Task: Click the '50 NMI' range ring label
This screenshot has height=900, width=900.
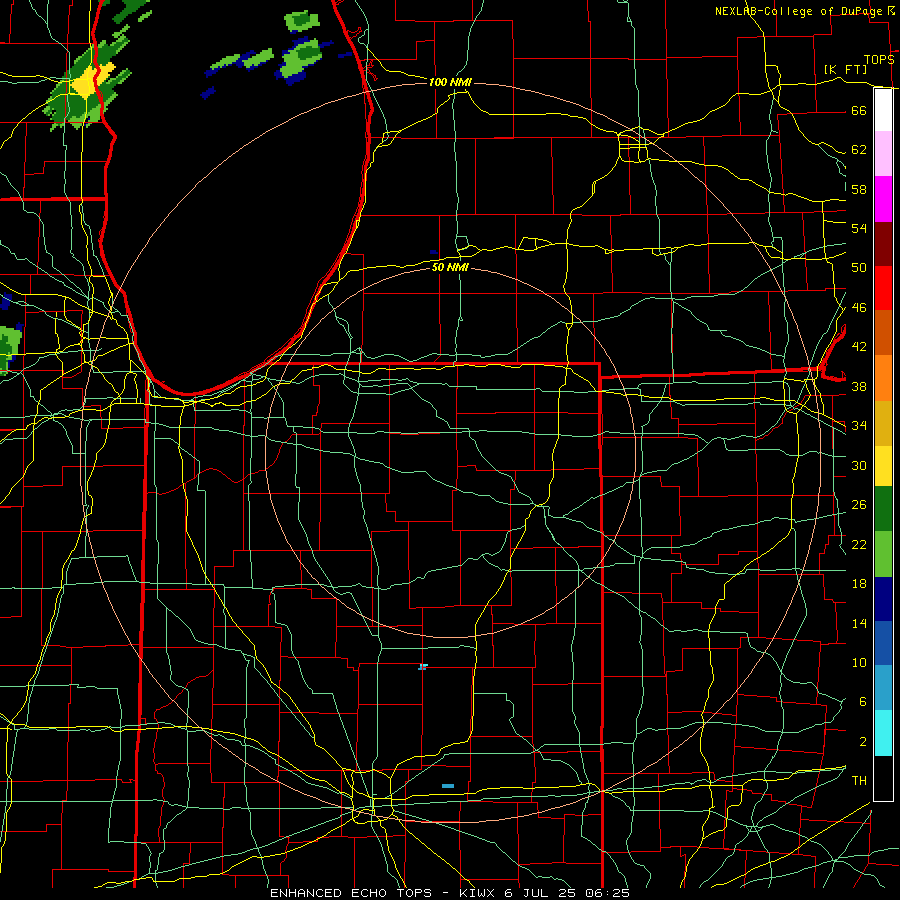Action: [x=450, y=267]
